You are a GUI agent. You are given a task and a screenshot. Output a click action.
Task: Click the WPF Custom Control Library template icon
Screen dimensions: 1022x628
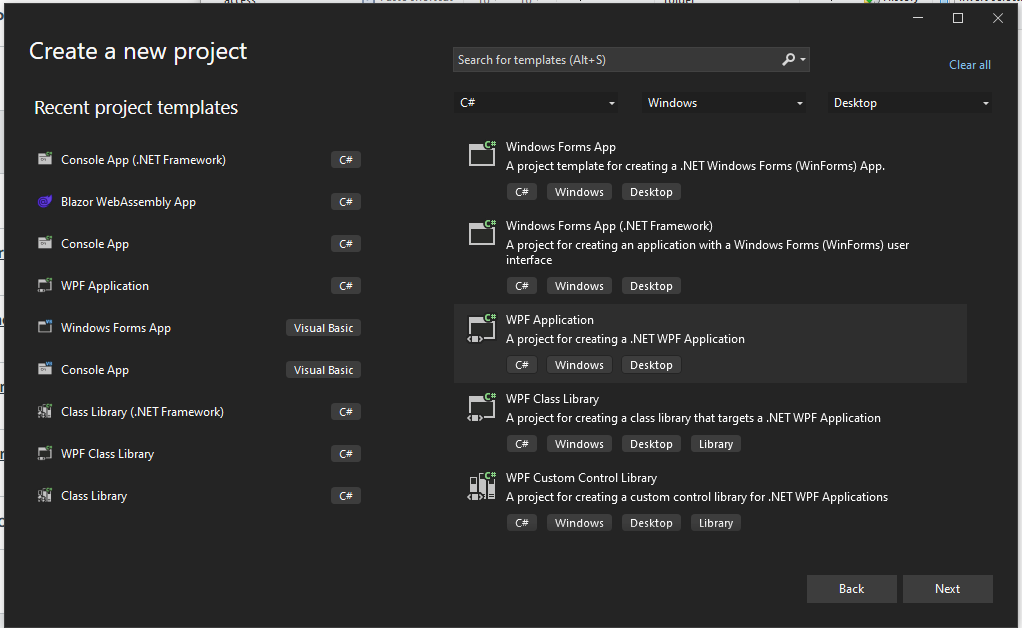[482, 486]
